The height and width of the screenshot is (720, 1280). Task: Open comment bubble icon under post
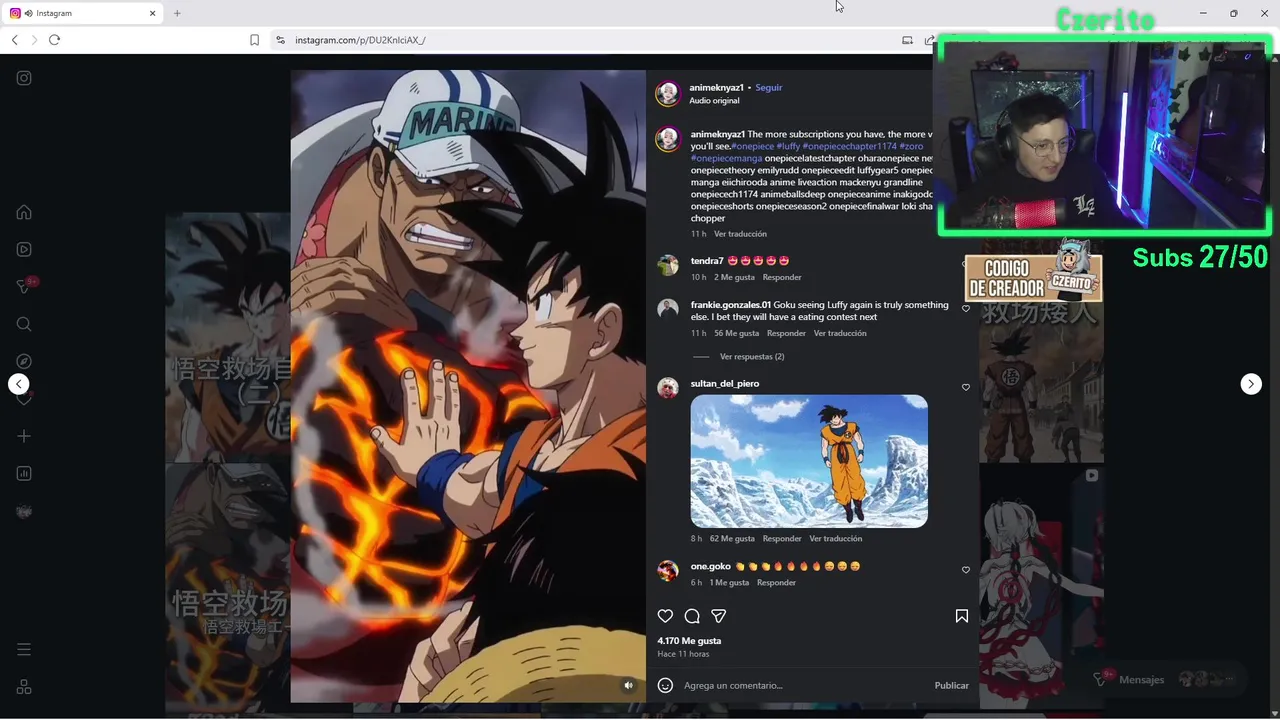(692, 616)
